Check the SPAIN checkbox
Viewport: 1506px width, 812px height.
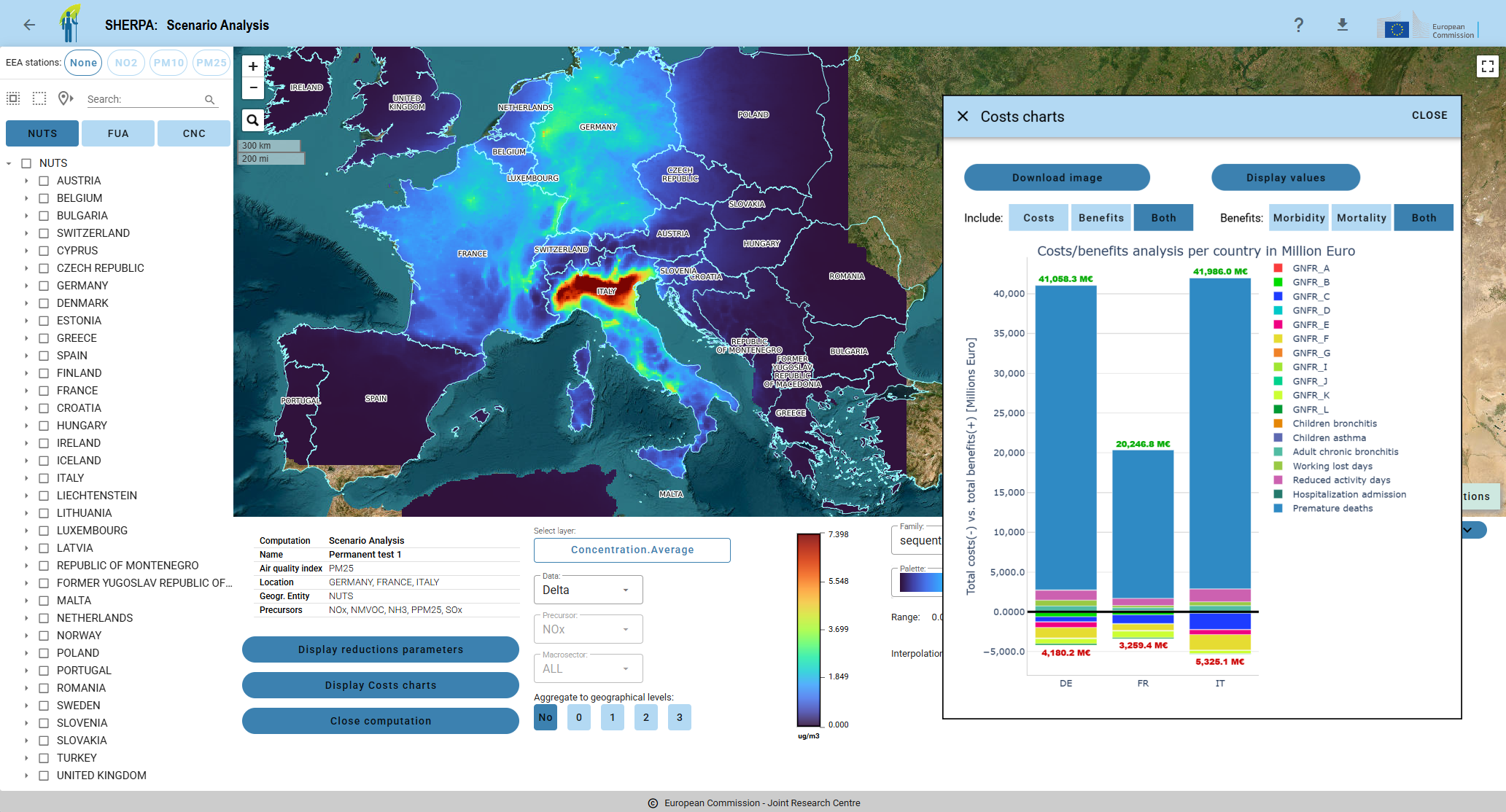44,356
